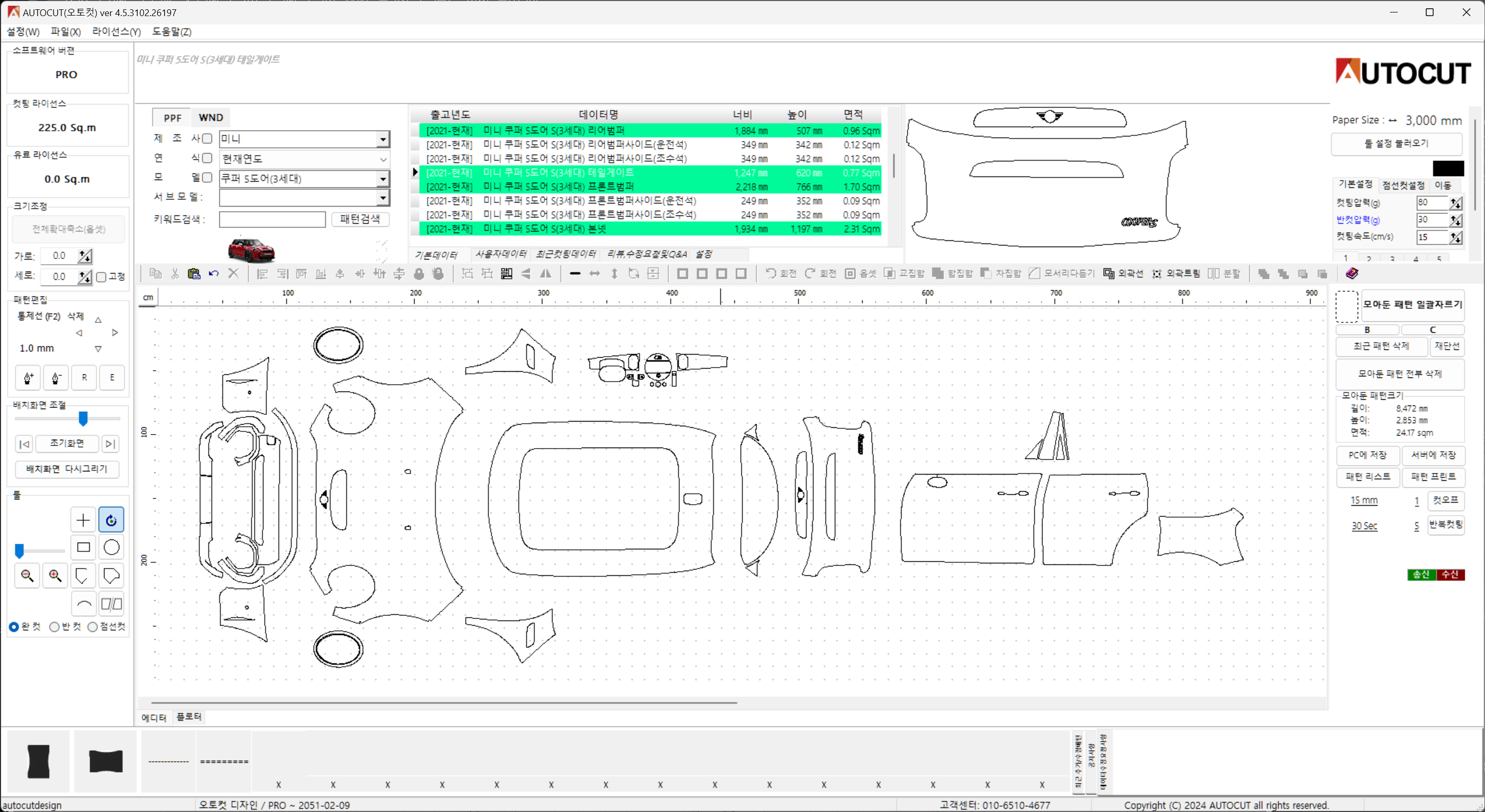
Task: Open the purple help book icon
Action: click(1352, 273)
